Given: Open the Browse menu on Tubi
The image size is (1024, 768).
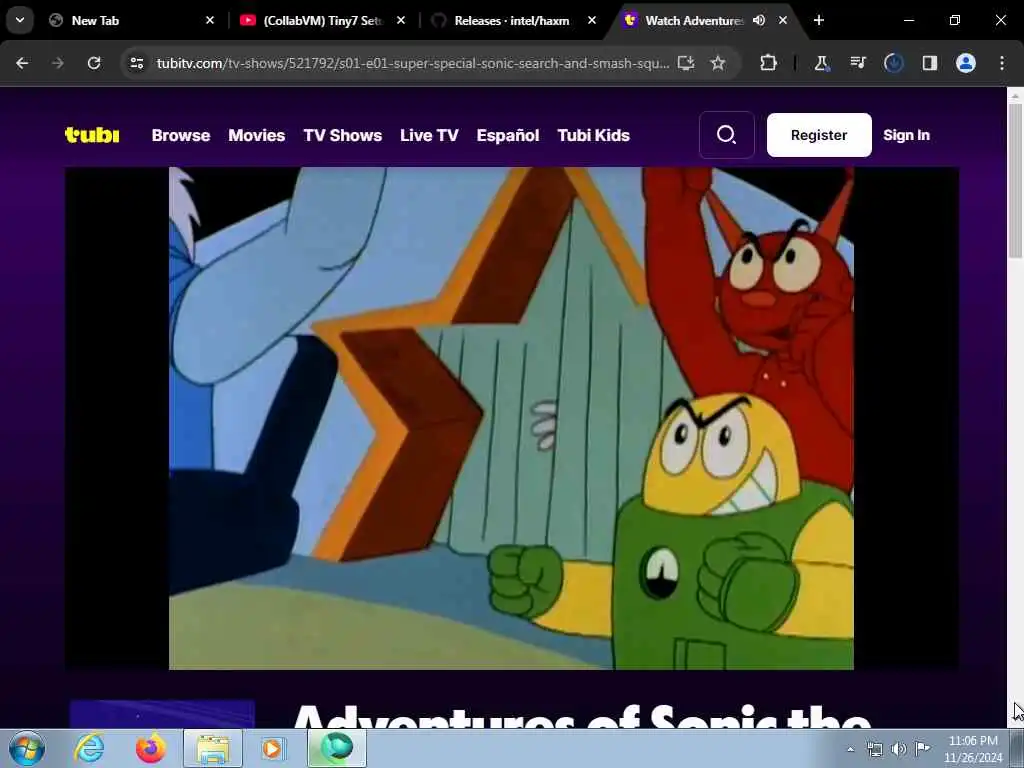Looking at the screenshot, I should tap(181, 135).
